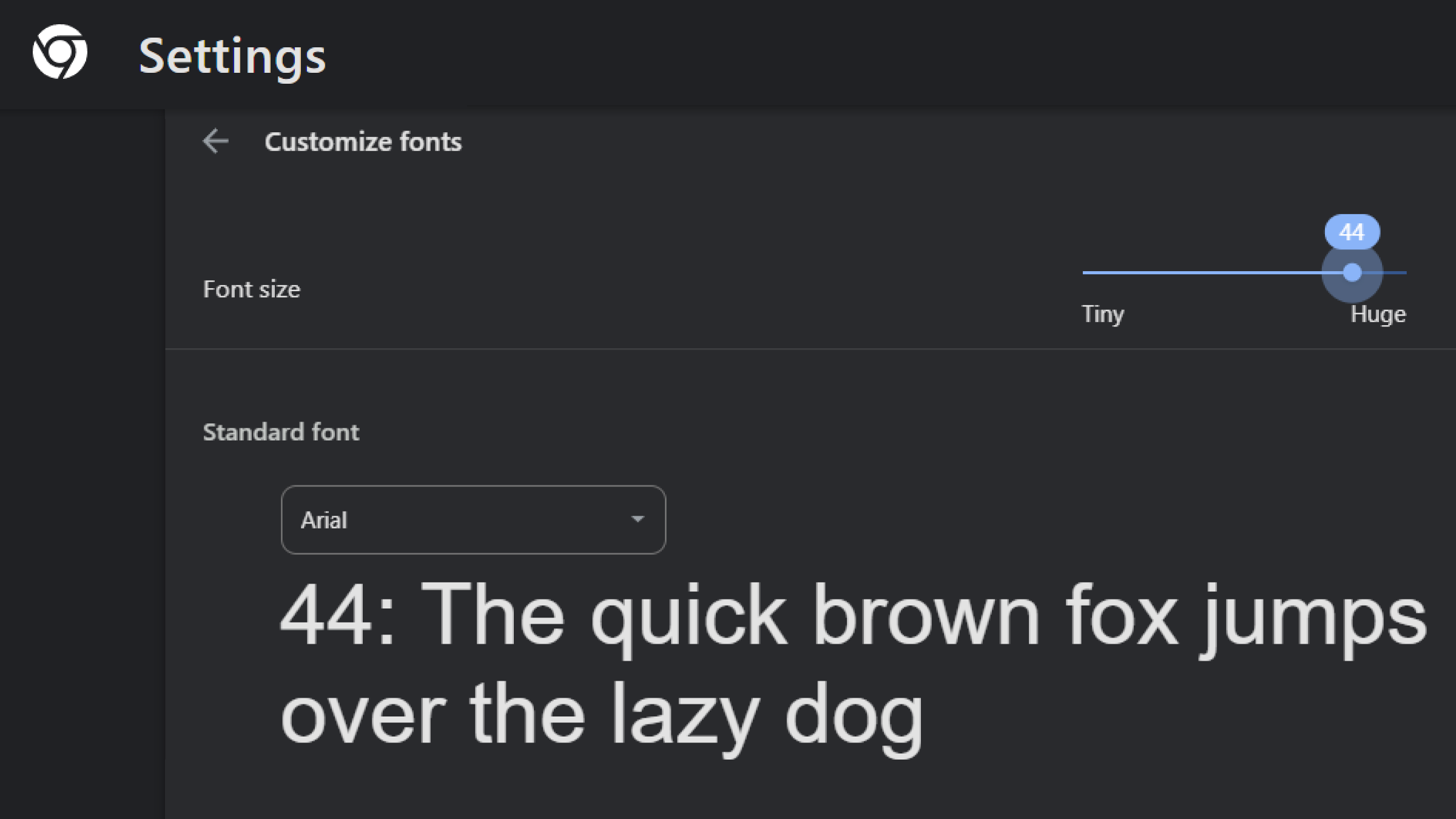Click the font size slider thumb

[x=1352, y=272]
